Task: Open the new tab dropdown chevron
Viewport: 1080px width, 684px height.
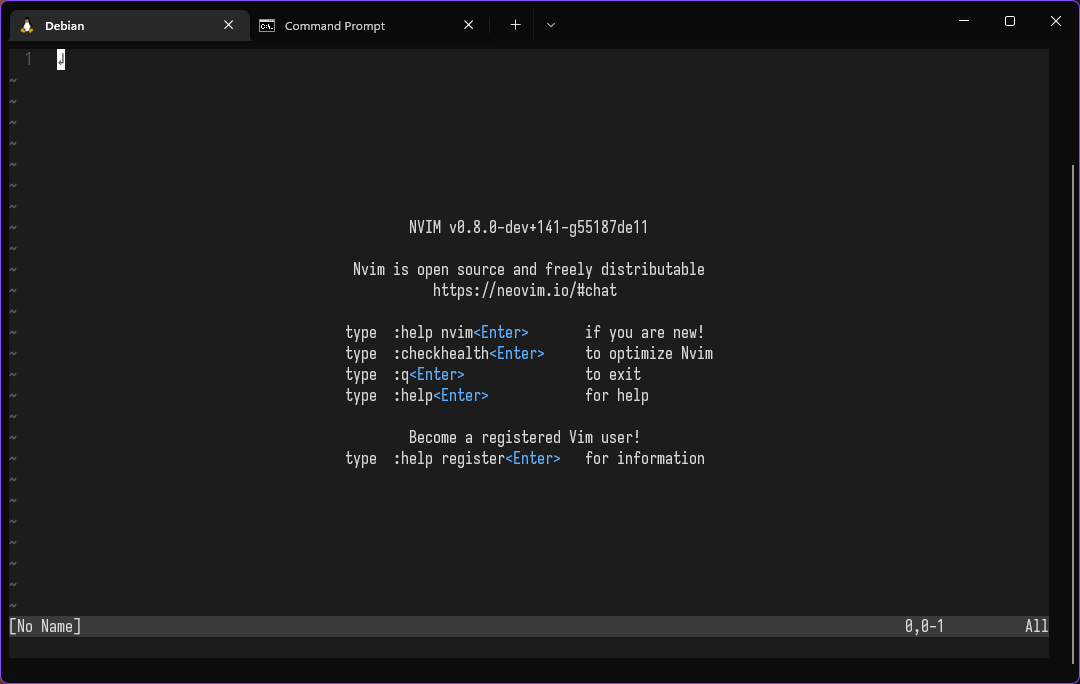Action: [x=551, y=24]
